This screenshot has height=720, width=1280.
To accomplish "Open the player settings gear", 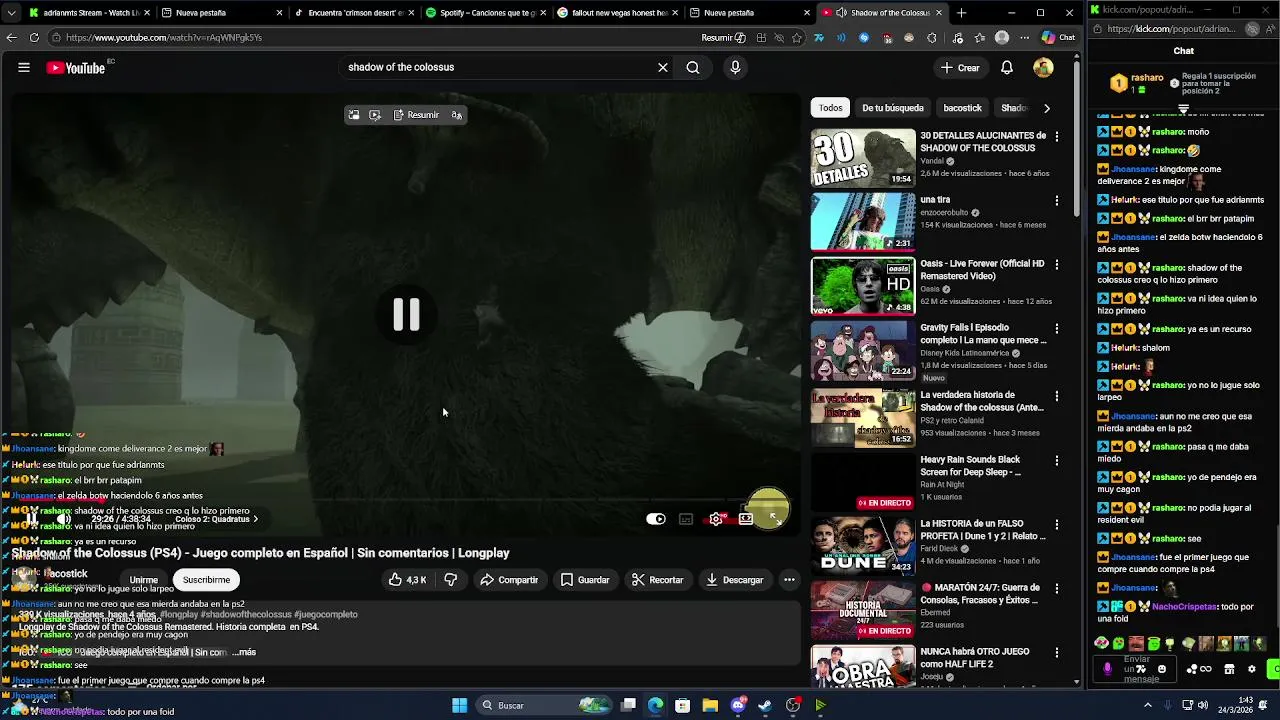I will pos(716,519).
